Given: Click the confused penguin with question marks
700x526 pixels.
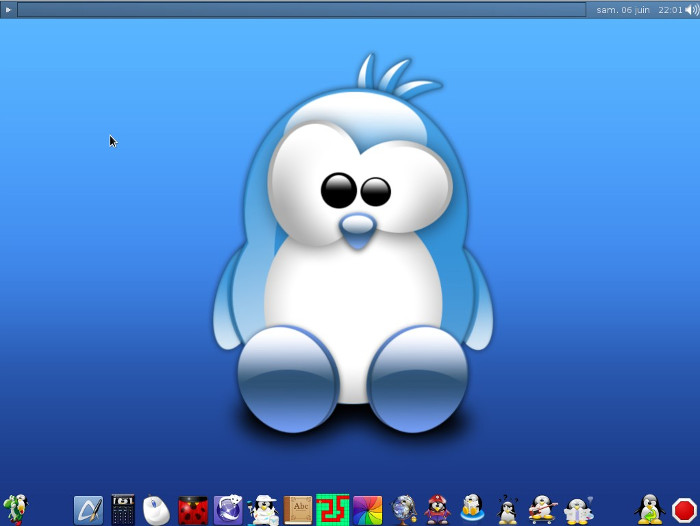Looking at the screenshot, I should point(507,510).
